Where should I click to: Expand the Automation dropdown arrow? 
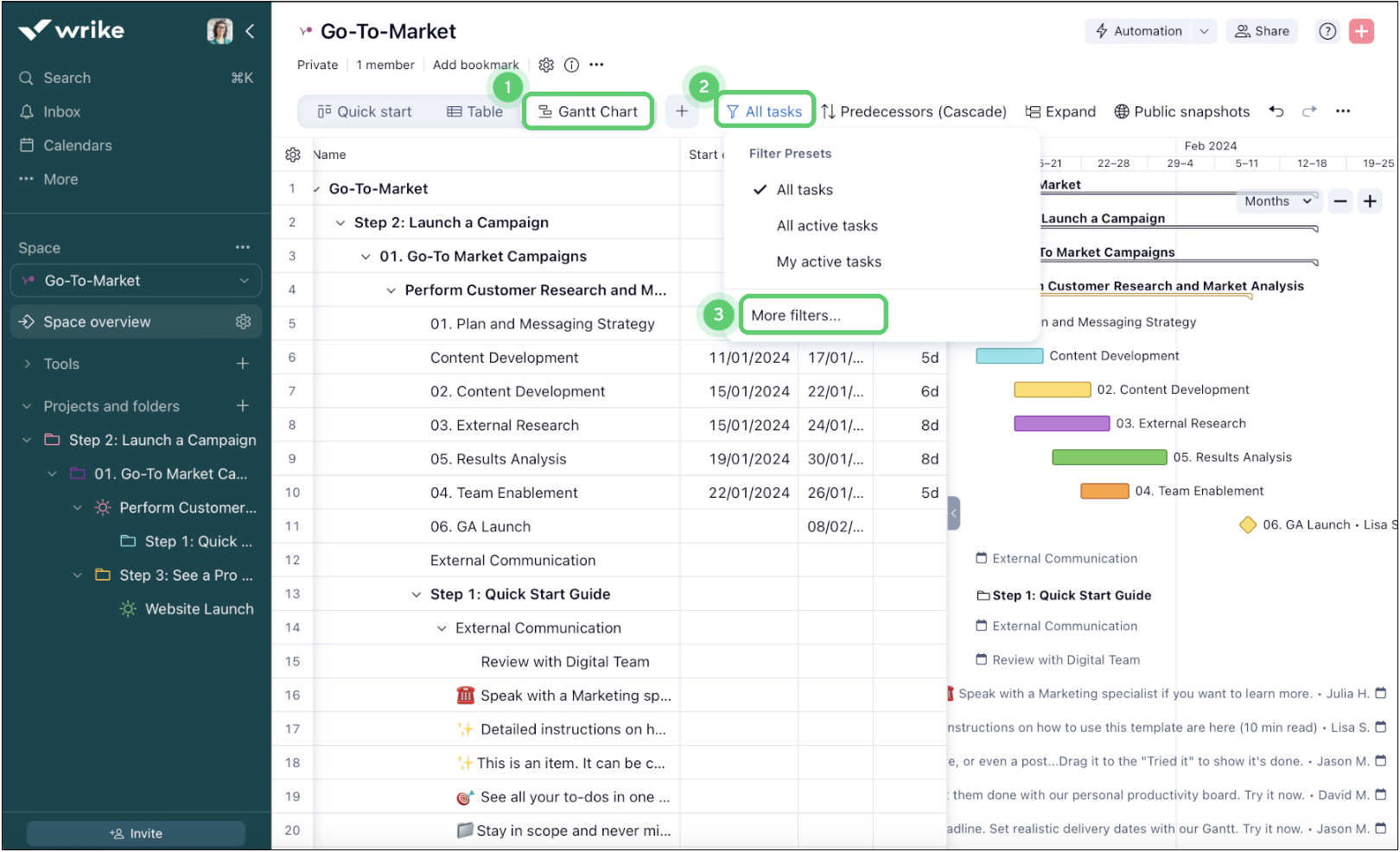click(1205, 31)
